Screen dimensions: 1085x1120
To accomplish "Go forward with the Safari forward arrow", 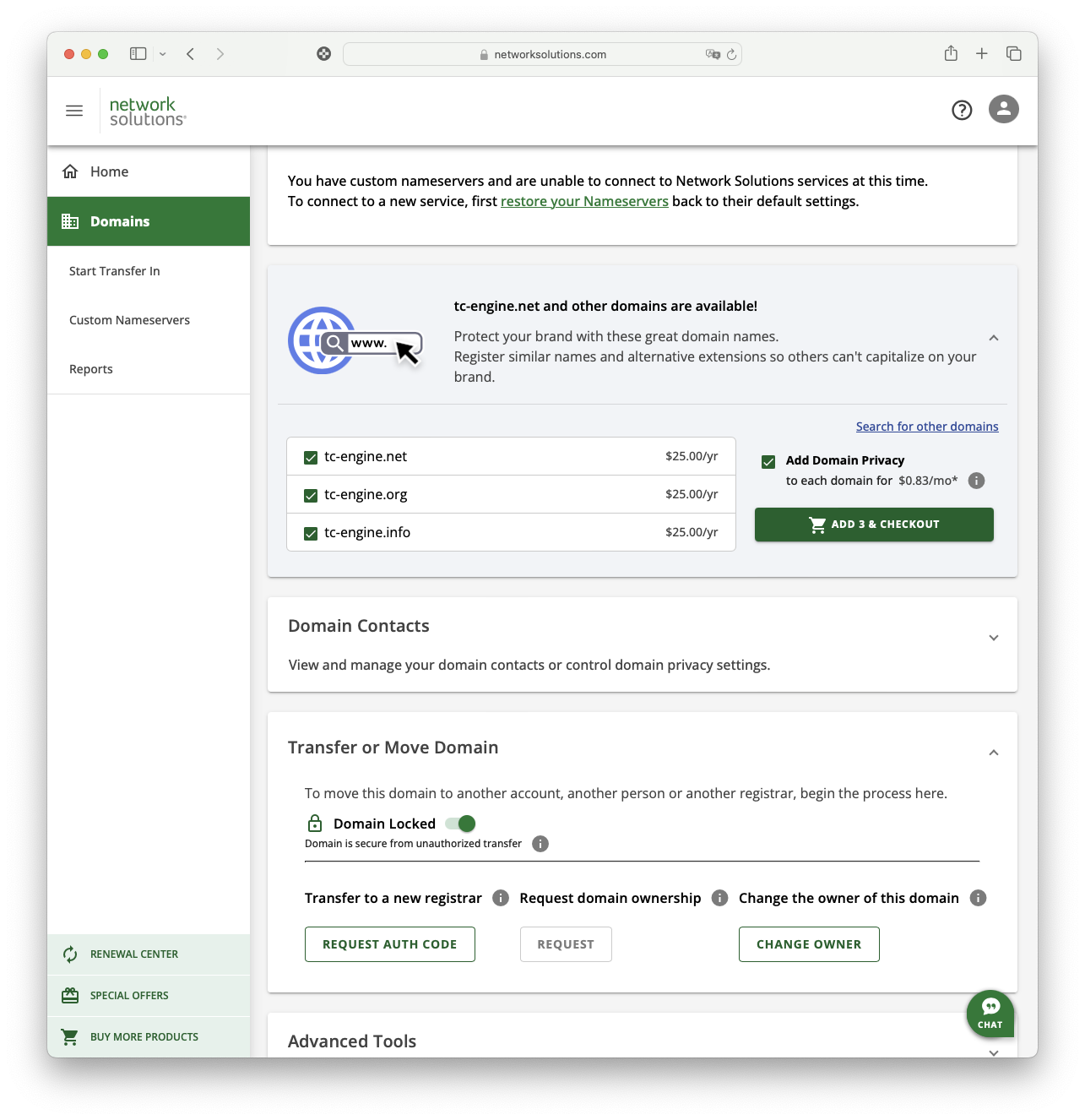I will pos(220,54).
